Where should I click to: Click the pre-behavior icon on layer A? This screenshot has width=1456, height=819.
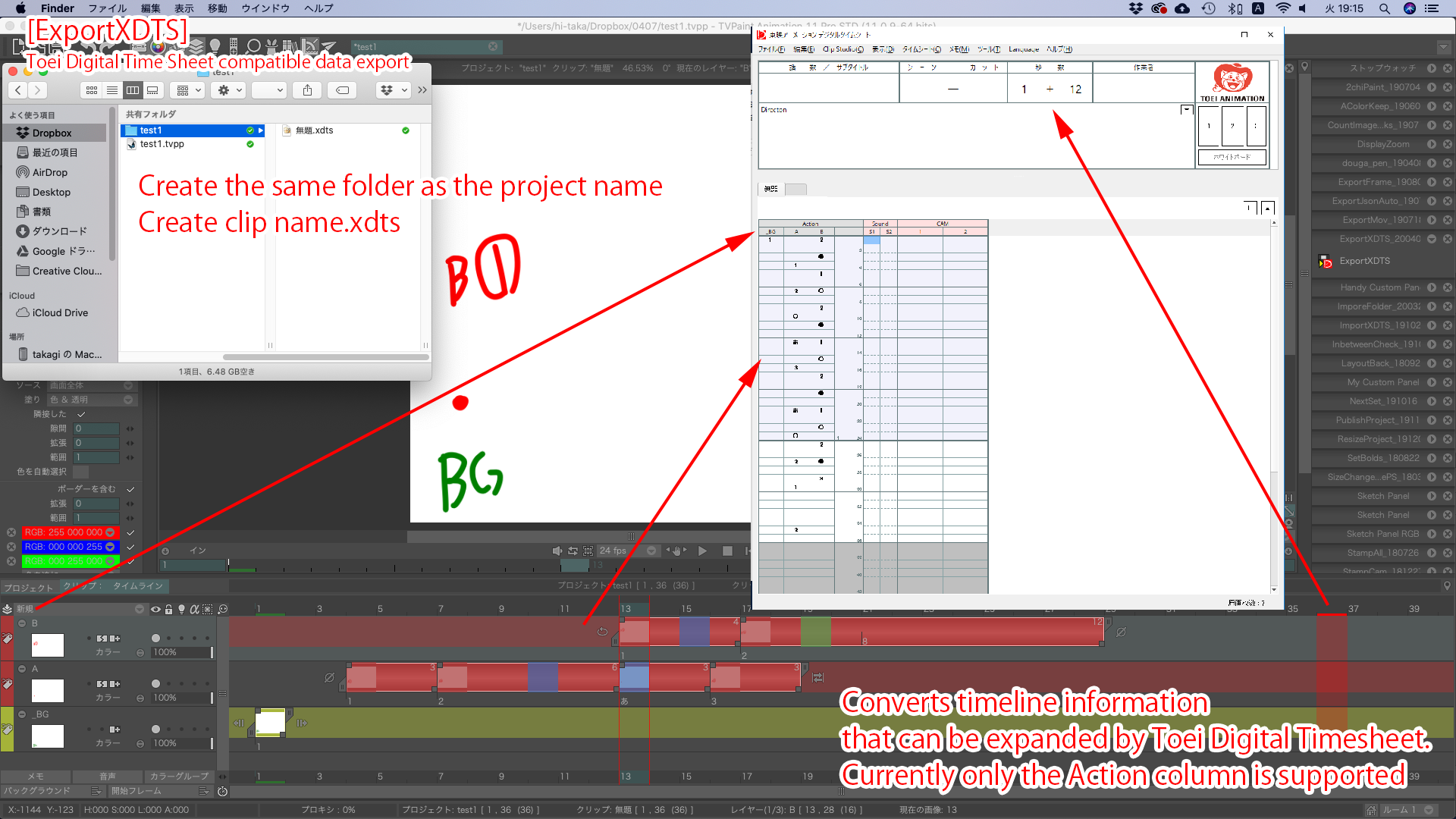(329, 677)
